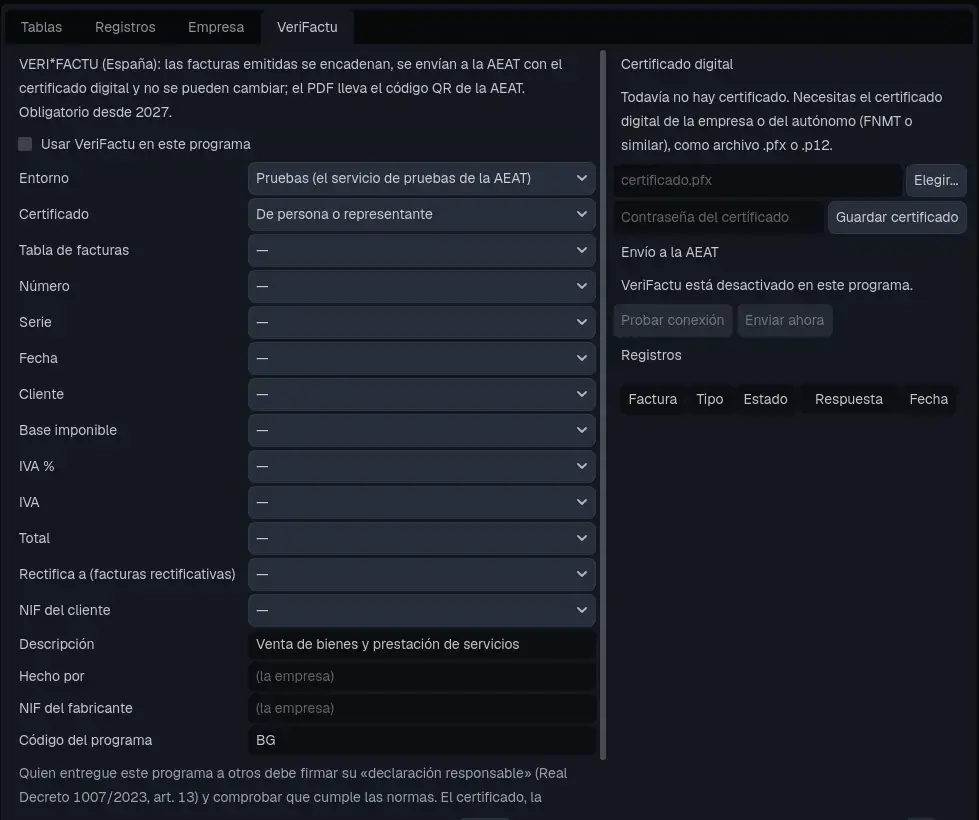Expand the Rectifica a dropdown
Viewport: 979px width, 820px height.
[x=421, y=575]
